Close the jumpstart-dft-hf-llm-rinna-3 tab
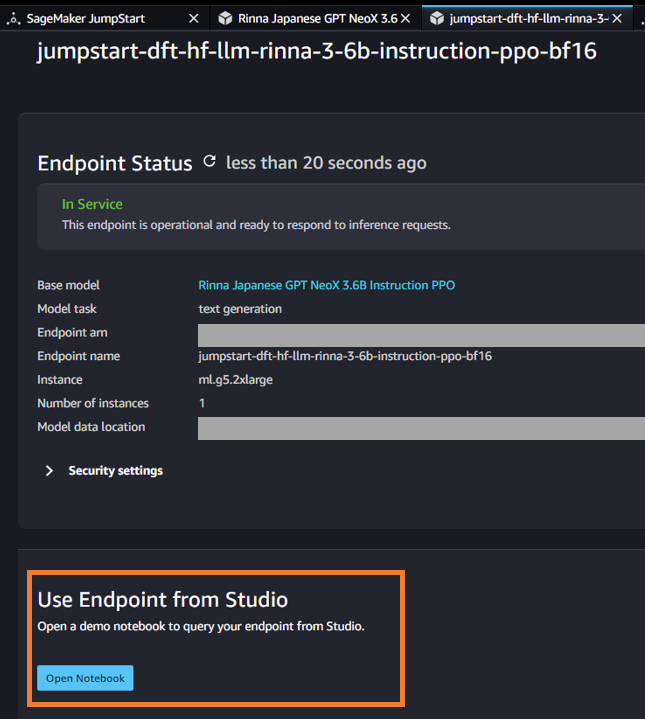 click(x=617, y=18)
